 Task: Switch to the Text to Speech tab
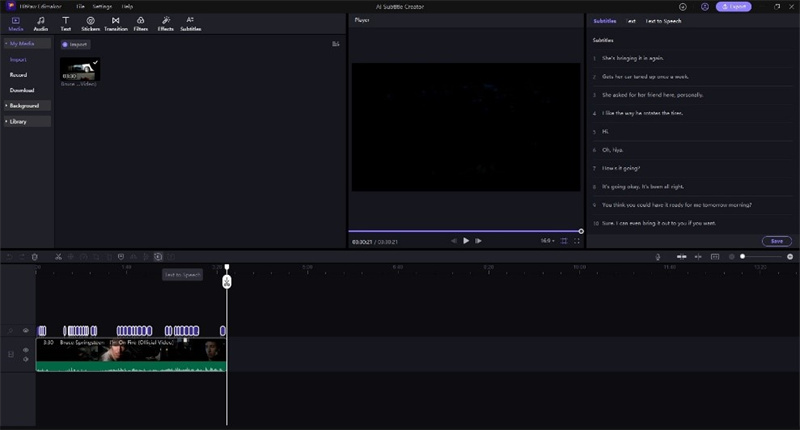pyautogui.click(x=664, y=21)
